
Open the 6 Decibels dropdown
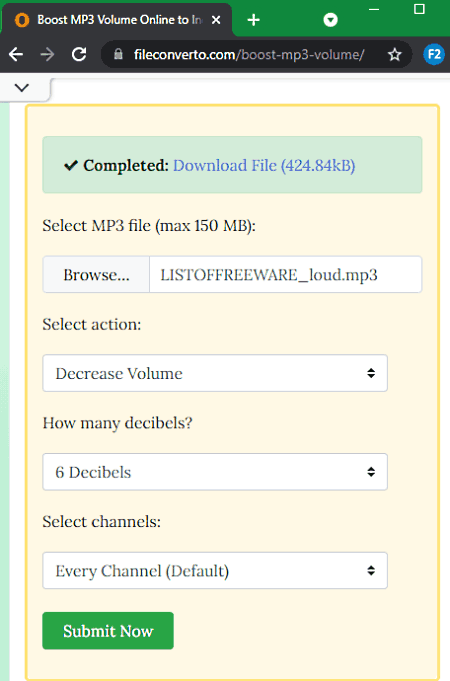click(215, 472)
